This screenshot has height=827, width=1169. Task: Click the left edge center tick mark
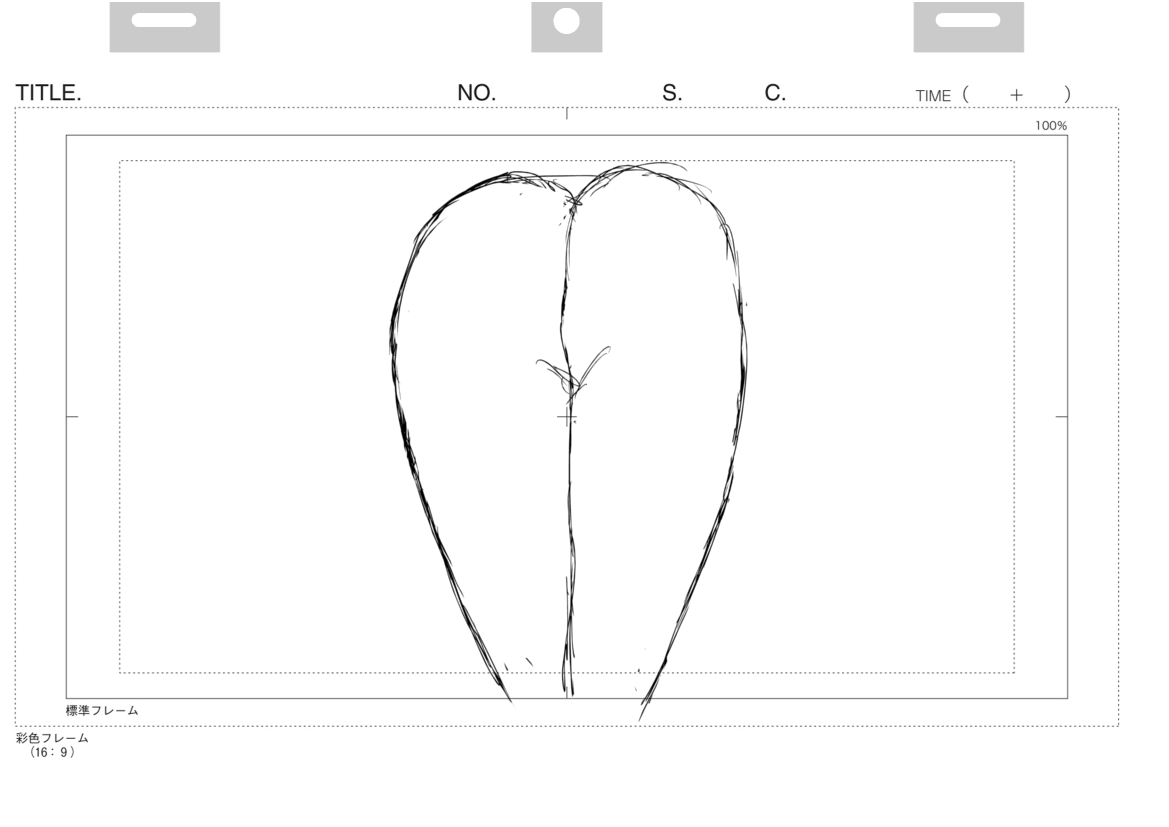tap(72, 415)
